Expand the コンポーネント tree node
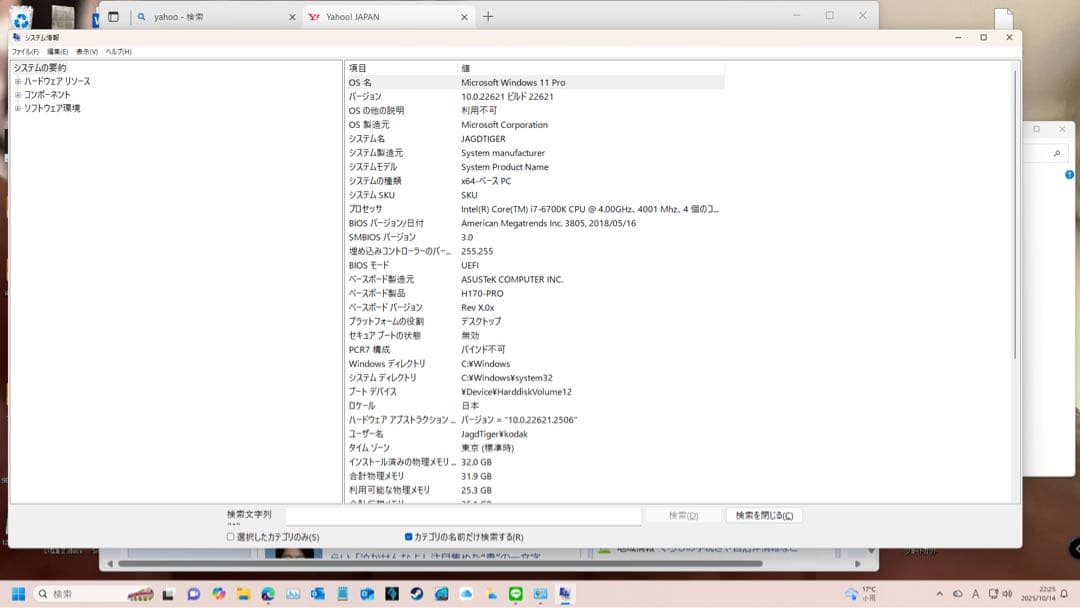 (x=17, y=95)
